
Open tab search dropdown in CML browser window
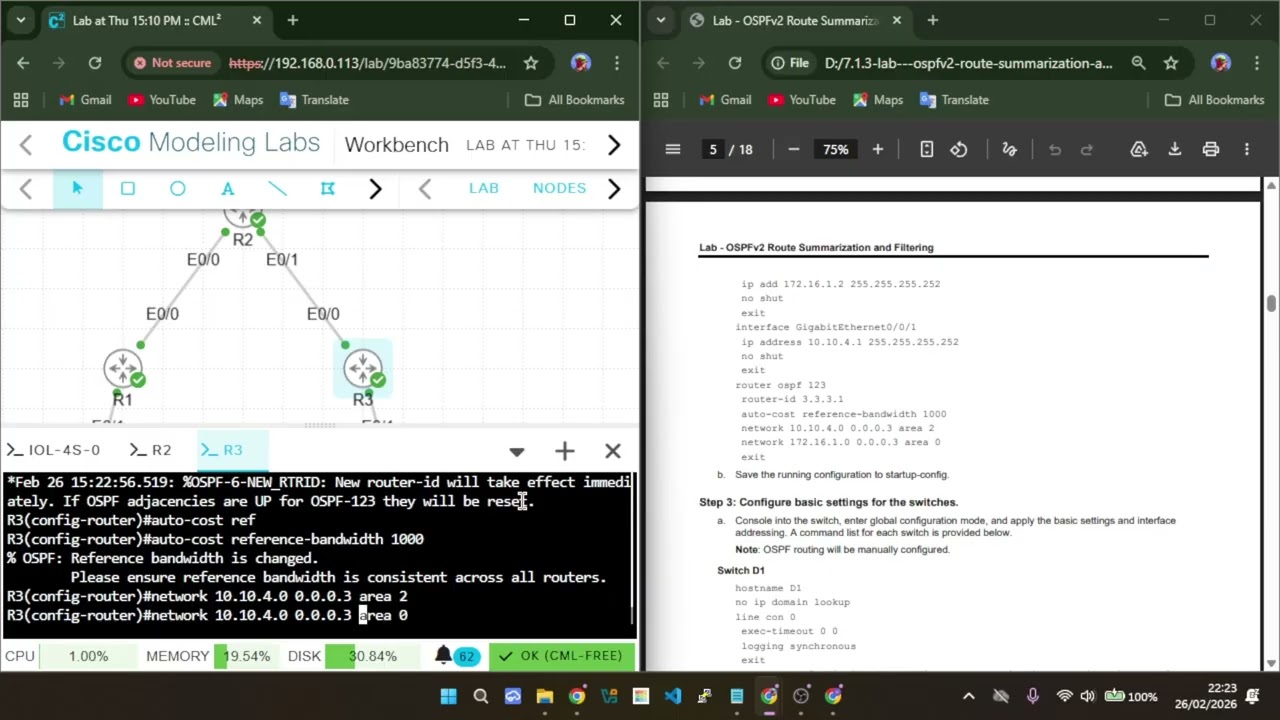coord(20,20)
